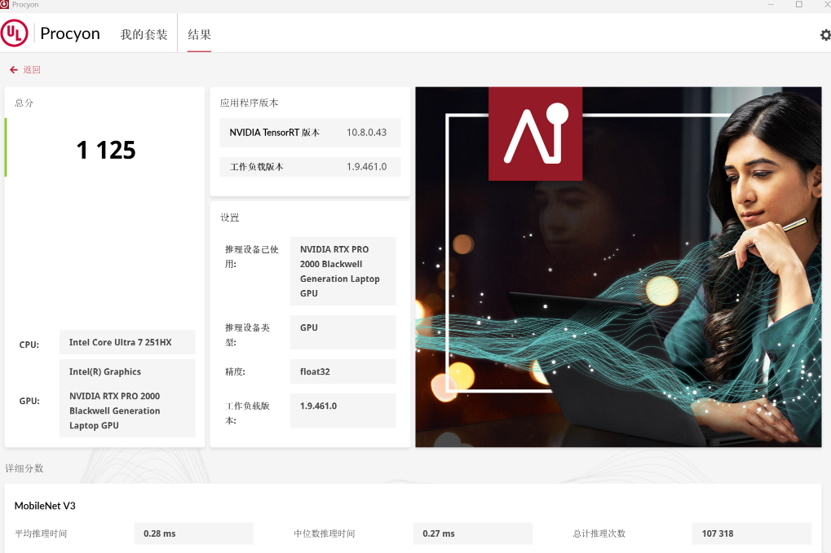This screenshot has width=831, height=553.
Task: Maximize the Procyon window
Action: click(799, 4)
